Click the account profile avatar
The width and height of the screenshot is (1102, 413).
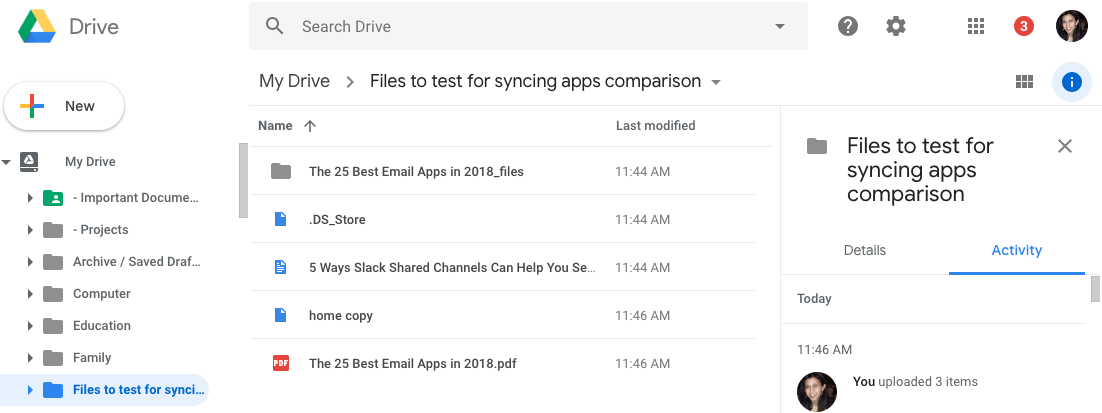coord(1071,27)
